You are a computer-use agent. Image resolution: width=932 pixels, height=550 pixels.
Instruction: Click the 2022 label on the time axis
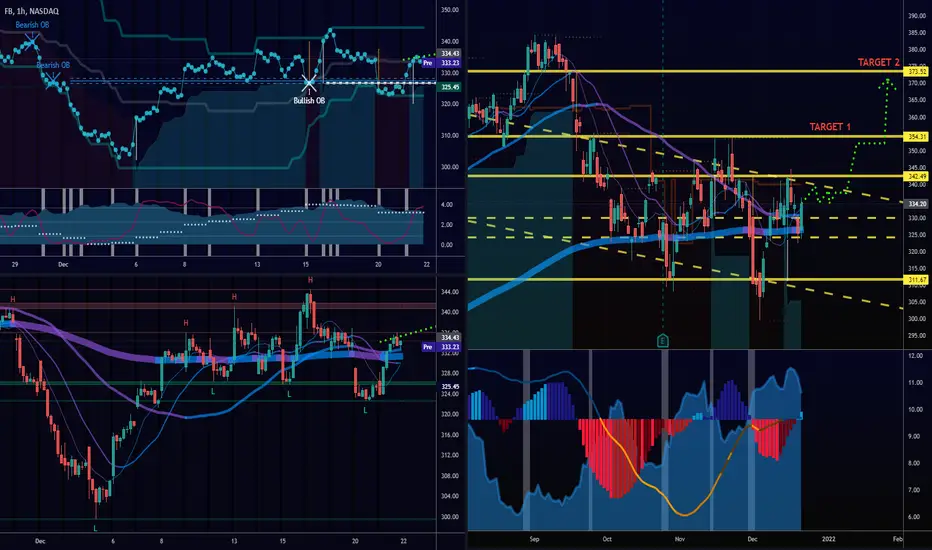coord(829,539)
